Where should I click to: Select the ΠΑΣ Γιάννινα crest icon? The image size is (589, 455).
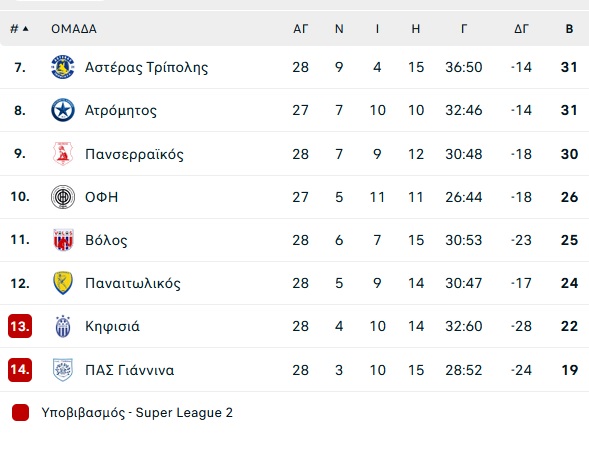pos(63,370)
